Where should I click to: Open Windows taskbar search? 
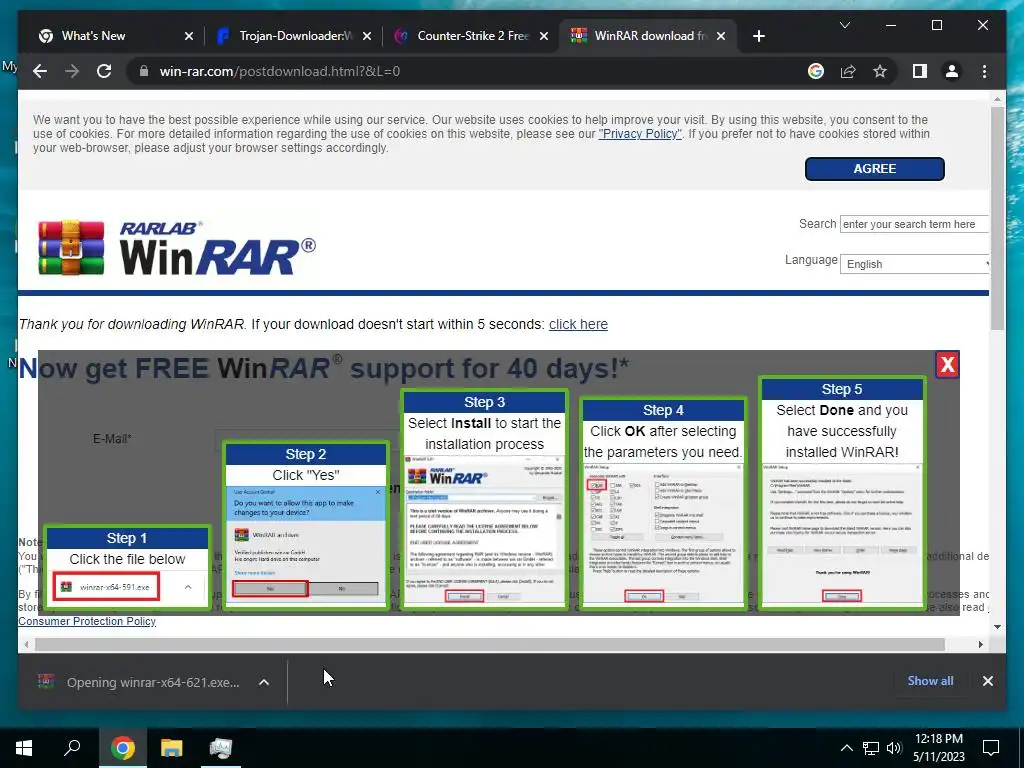pos(72,748)
